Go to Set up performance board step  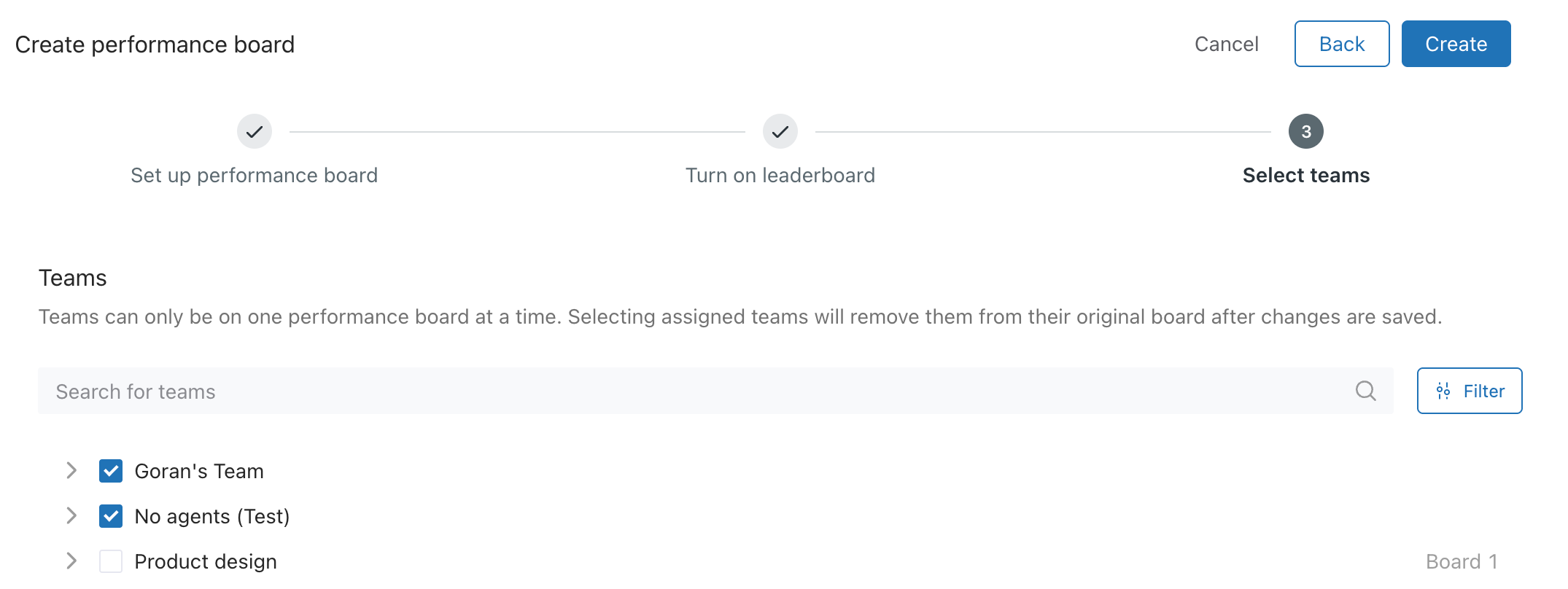[x=255, y=176]
